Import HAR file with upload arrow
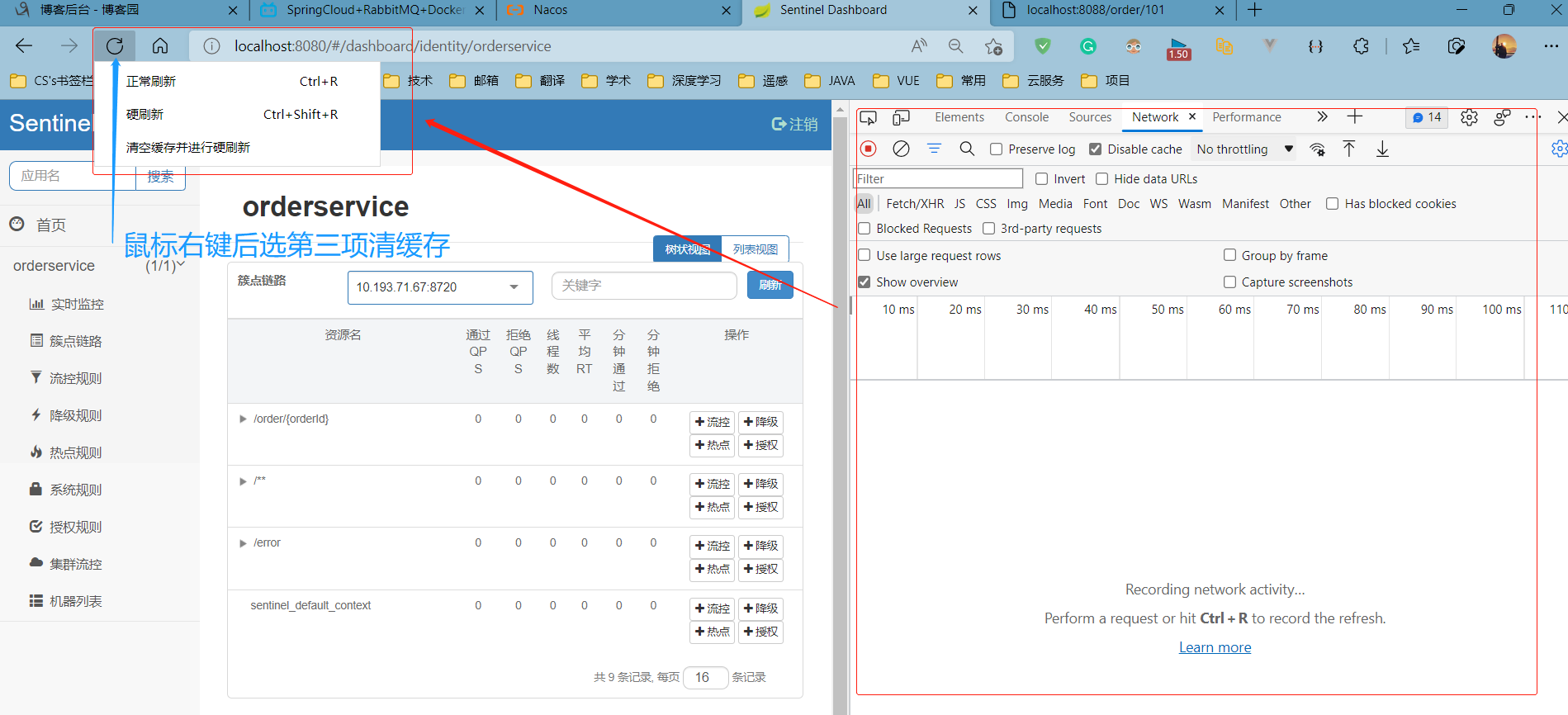 coord(1349,149)
